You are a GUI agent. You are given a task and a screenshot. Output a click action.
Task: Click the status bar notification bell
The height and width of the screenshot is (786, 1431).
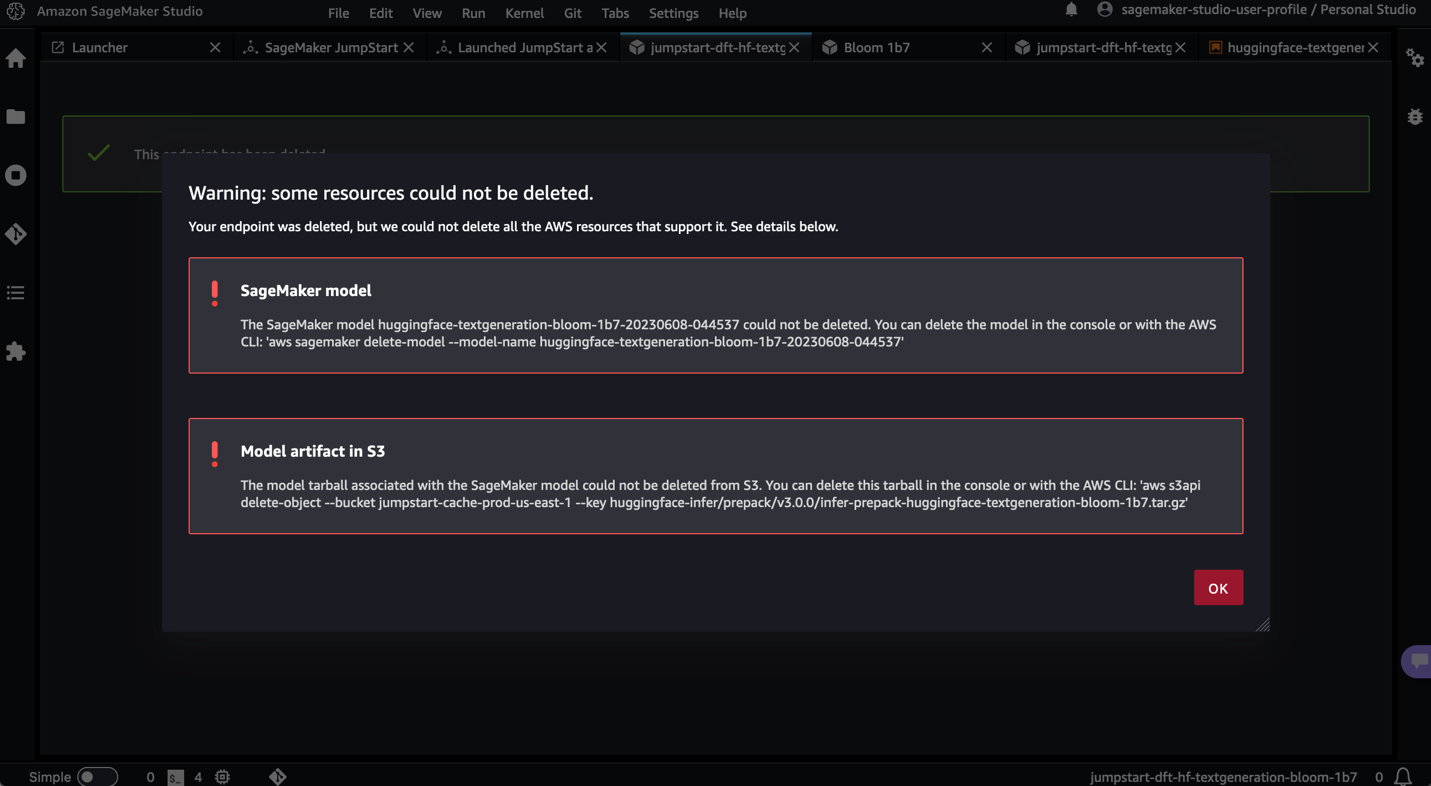pyautogui.click(x=1403, y=777)
